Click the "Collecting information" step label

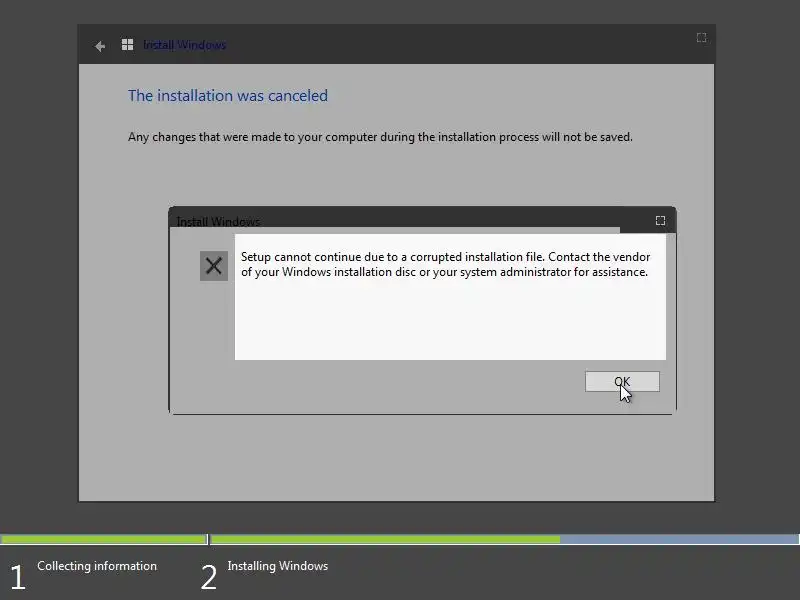click(97, 566)
